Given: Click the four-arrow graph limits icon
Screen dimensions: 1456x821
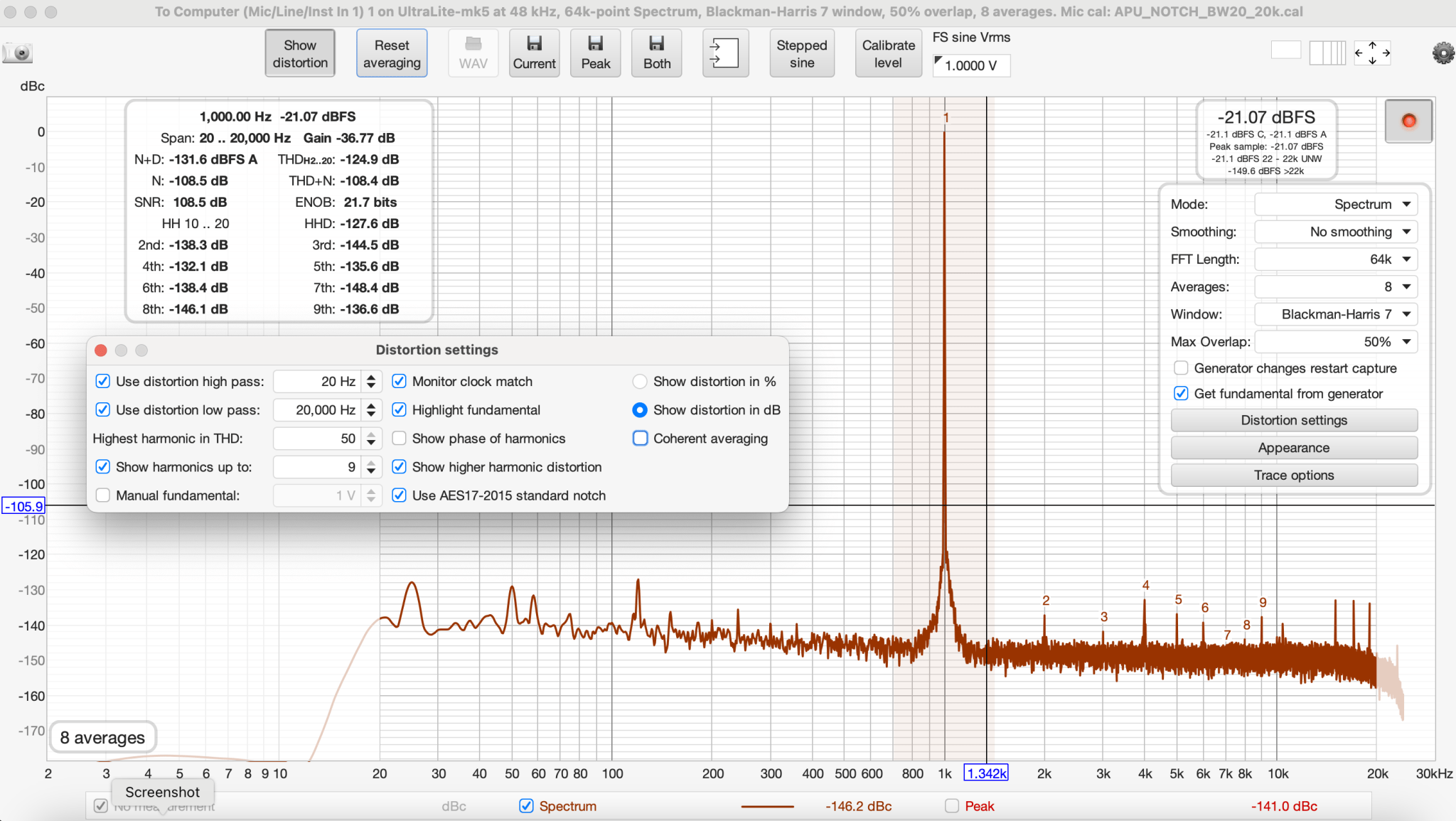Looking at the screenshot, I should (1372, 53).
